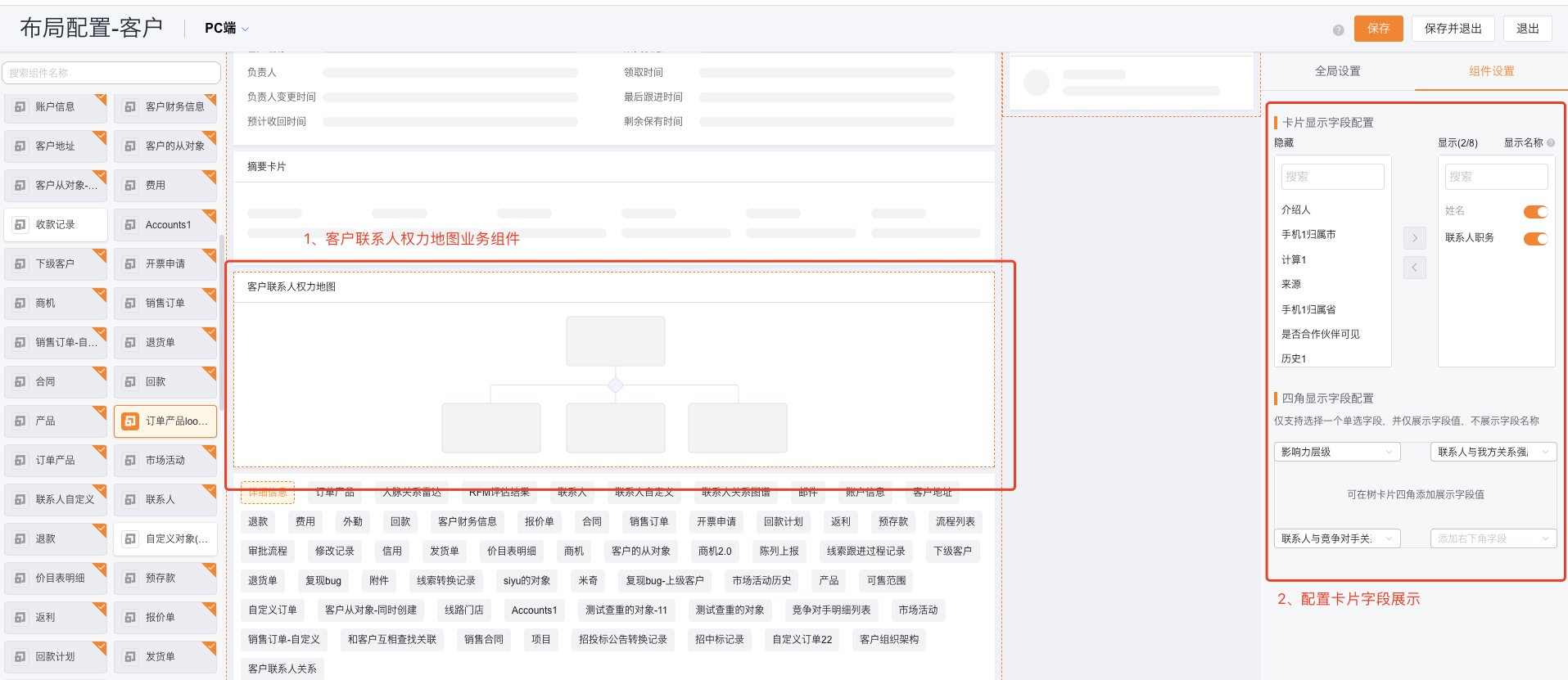1568x680 pixels.
Task: Open the 联系人与我方关系强度 dropdown
Action: pos(1493,452)
